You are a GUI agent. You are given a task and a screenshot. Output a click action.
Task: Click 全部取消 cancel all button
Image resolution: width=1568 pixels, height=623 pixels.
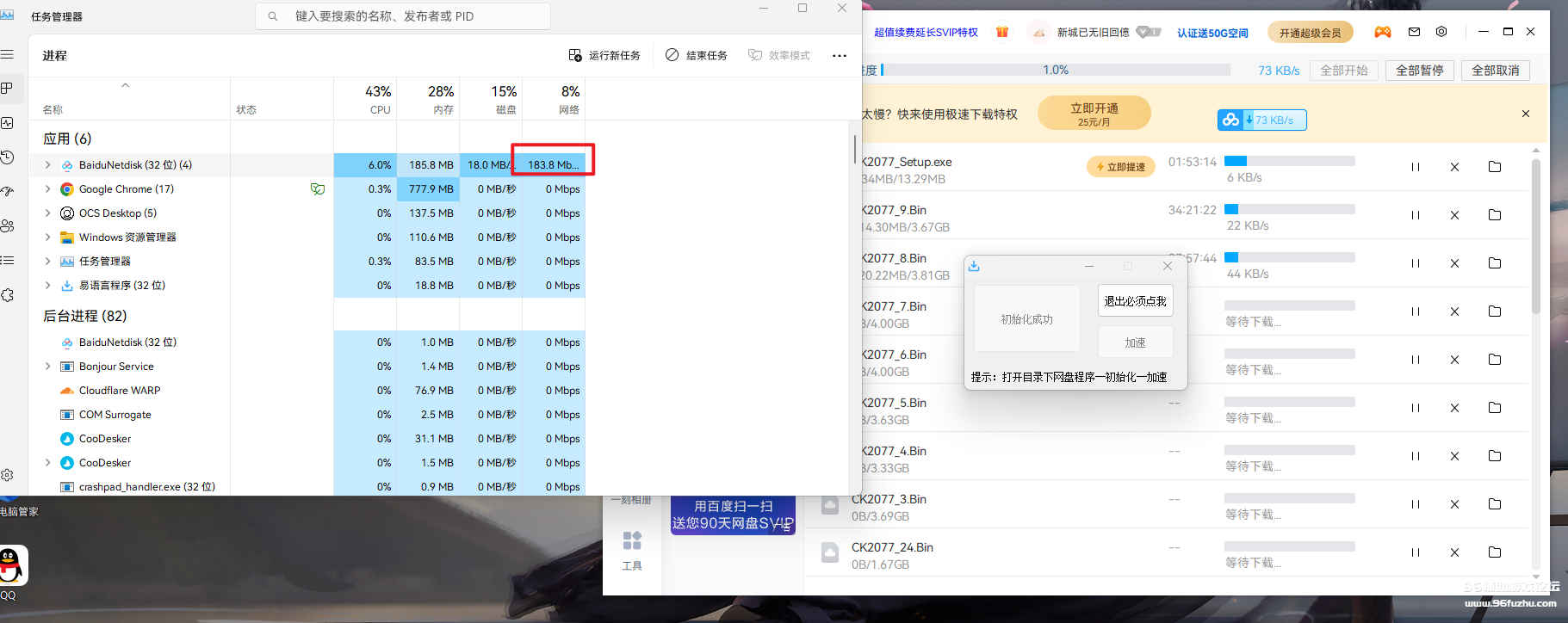[x=1496, y=71]
